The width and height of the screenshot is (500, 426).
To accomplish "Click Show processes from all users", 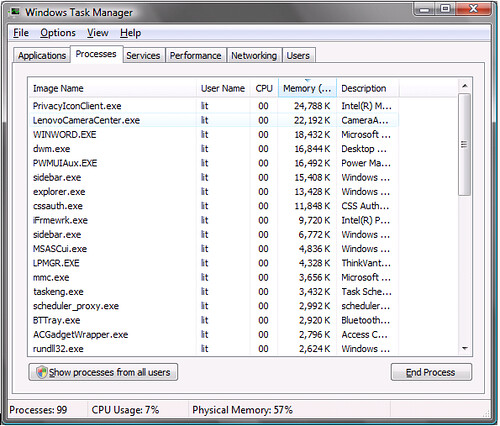I will tap(103, 372).
